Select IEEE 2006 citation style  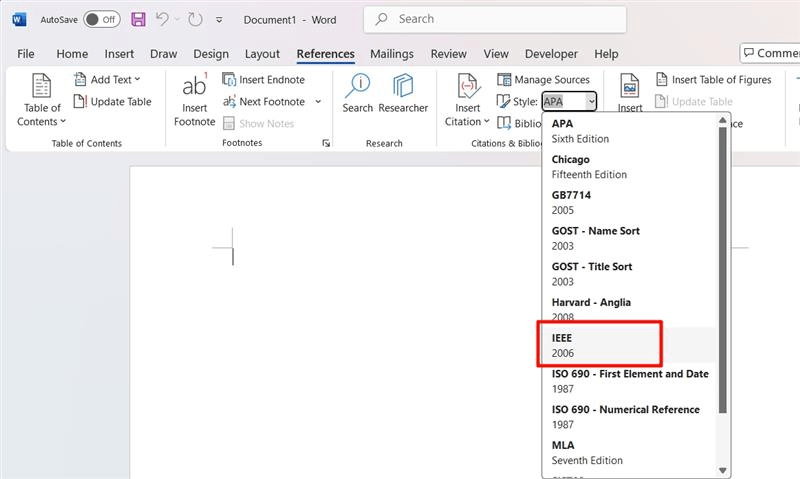point(629,345)
